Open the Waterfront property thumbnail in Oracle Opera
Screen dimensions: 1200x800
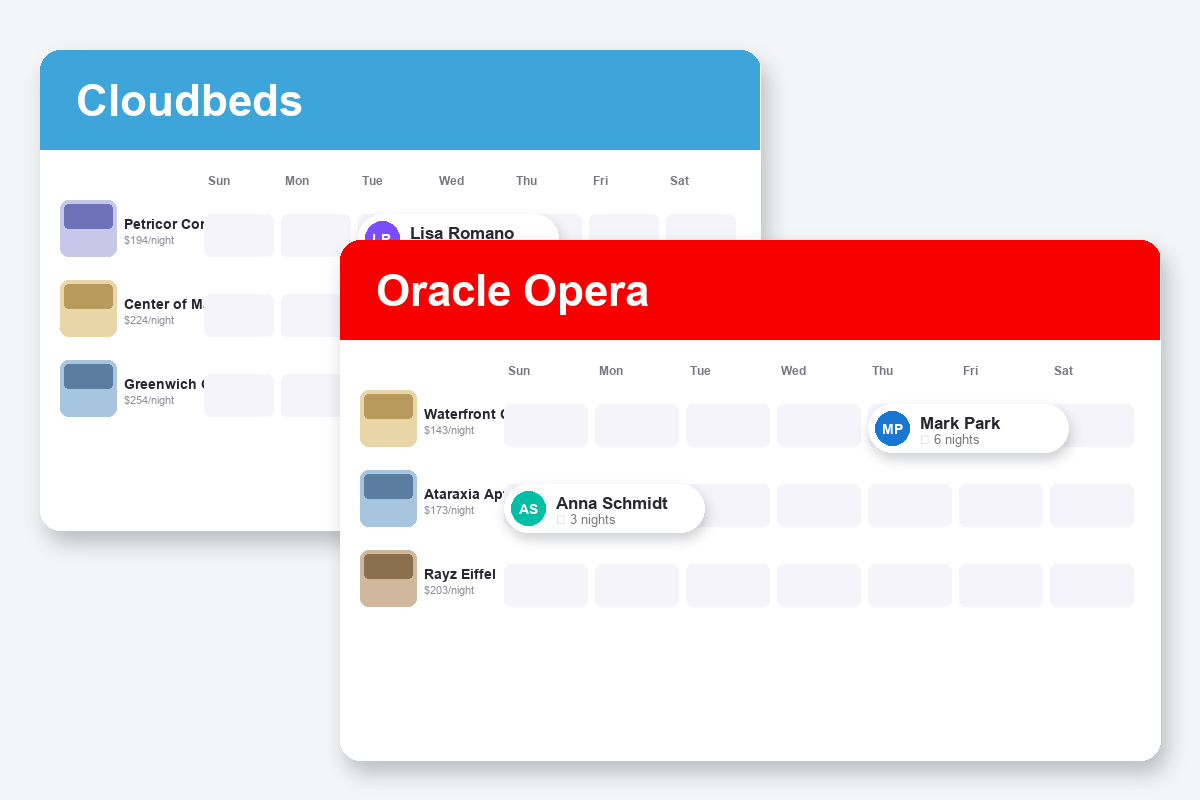388,418
